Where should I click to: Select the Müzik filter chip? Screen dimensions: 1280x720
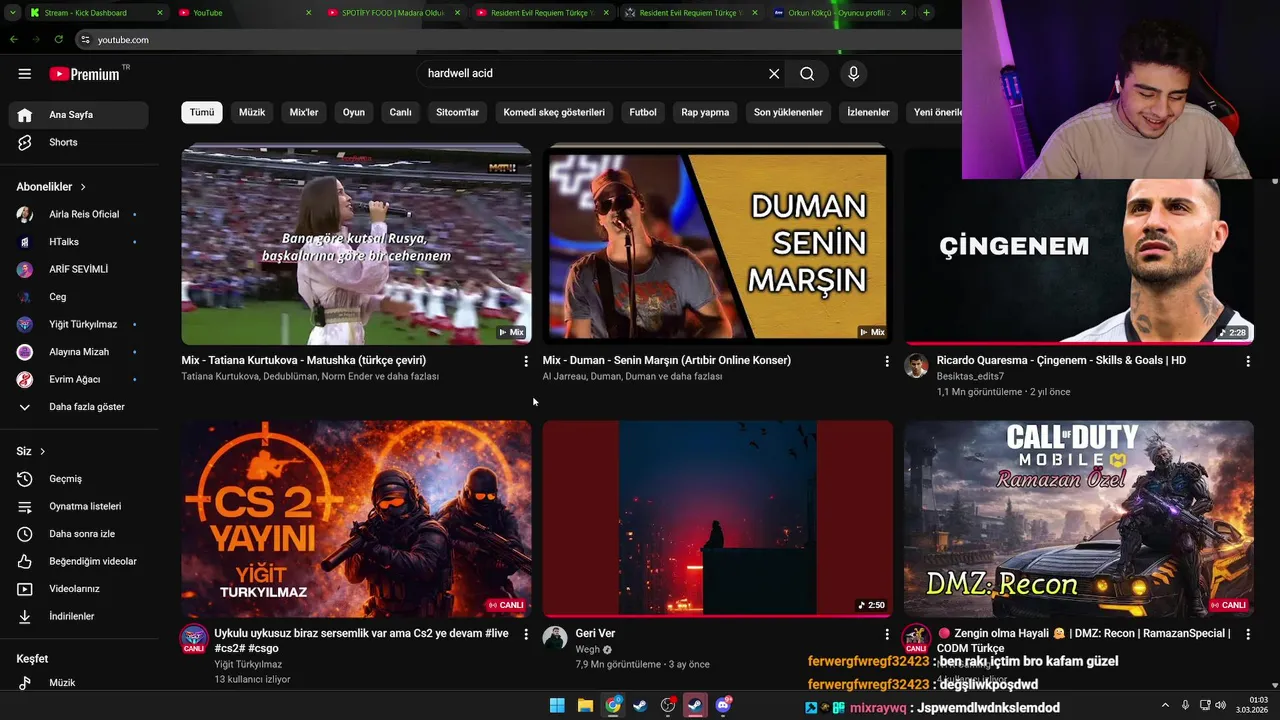pos(252,112)
